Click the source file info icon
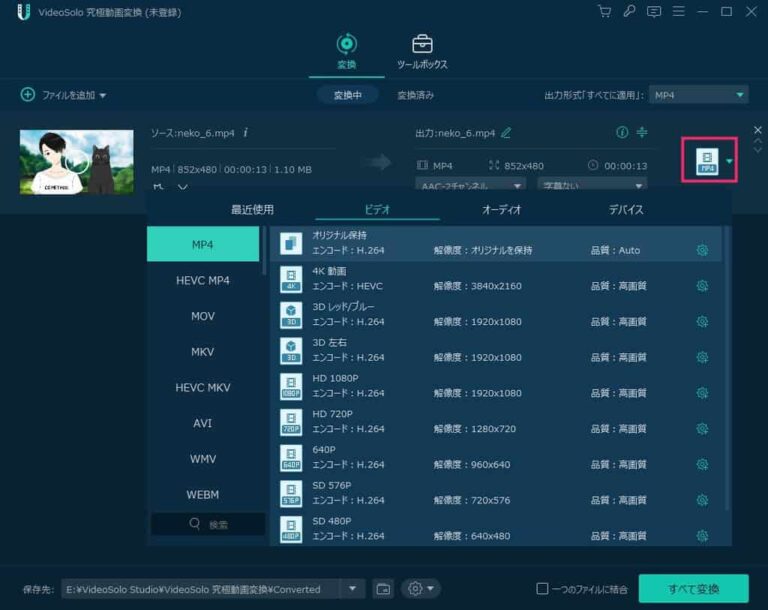Viewport: 768px width, 610px height. point(246,133)
